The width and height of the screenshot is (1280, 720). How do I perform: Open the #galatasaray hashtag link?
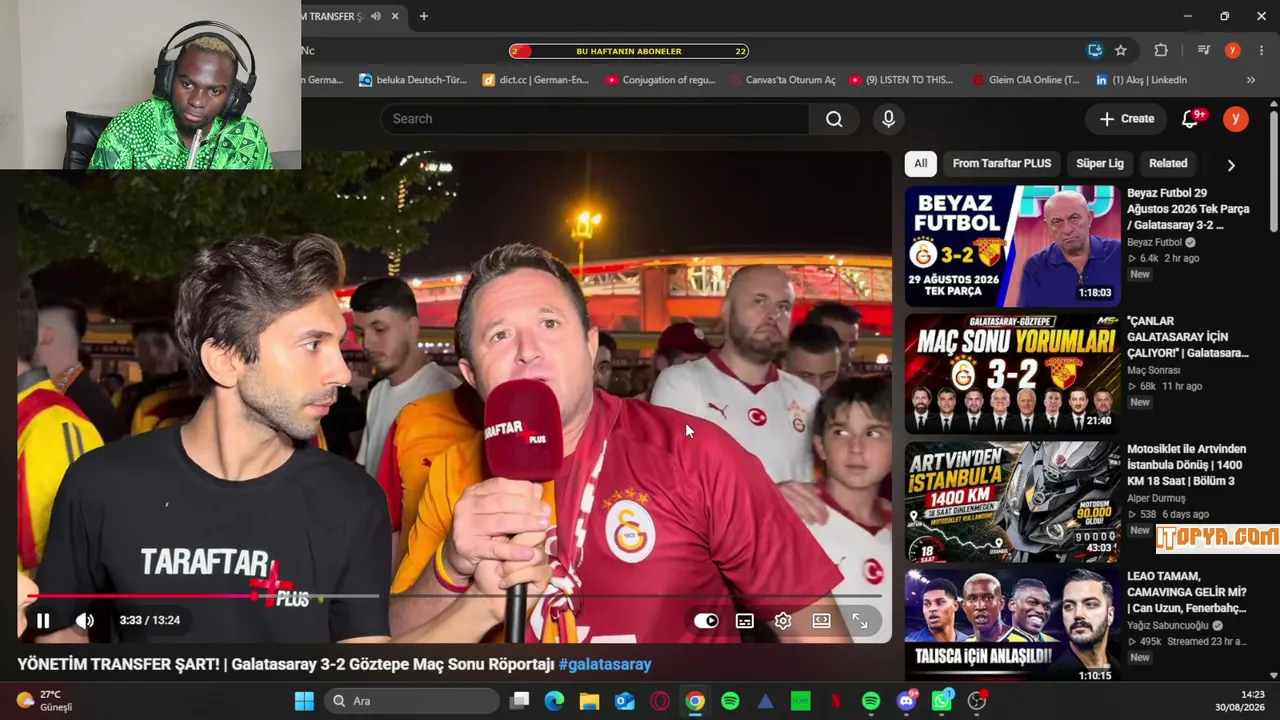pyautogui.click(x=605, y=664)
